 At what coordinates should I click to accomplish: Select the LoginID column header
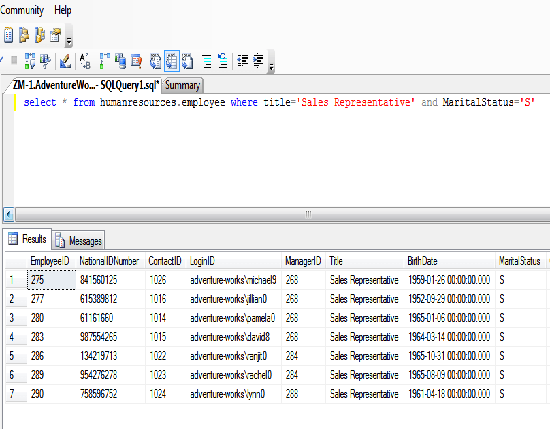pos(234,261)
